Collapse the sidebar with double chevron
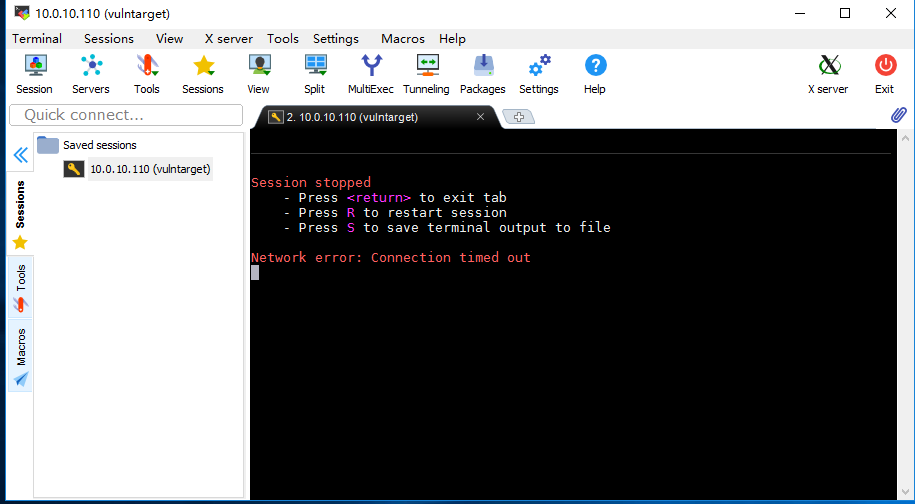915x504 pixels. 20,155
